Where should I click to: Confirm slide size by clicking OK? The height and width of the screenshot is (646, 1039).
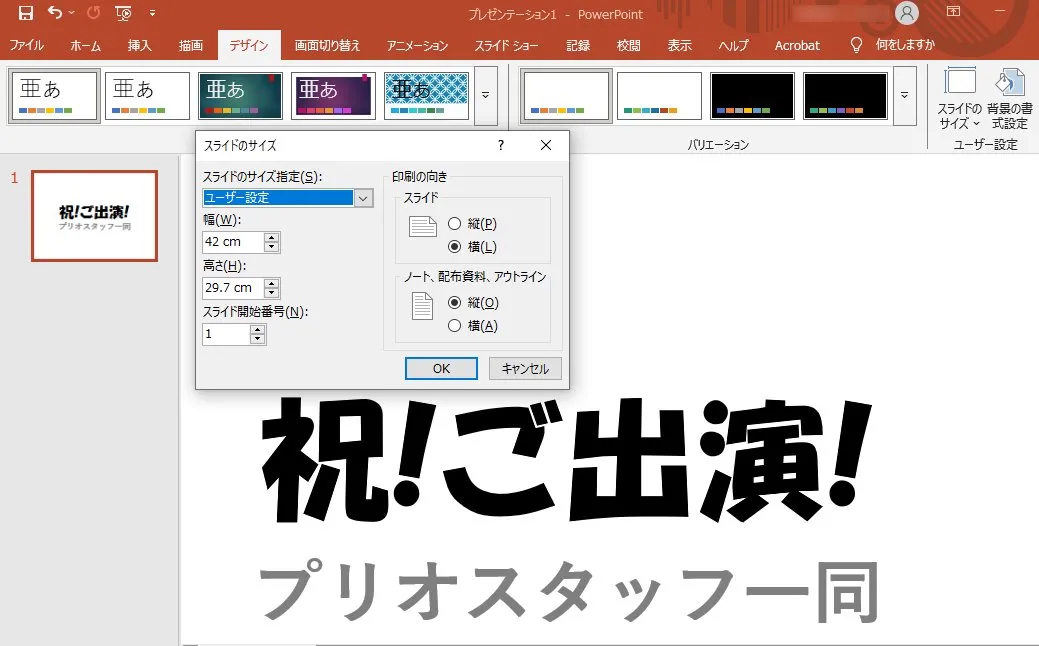pyautogui.click(x=440, y=368)
